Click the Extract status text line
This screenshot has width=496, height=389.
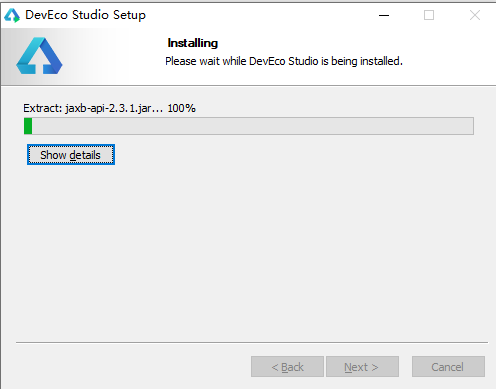(109, 108)
